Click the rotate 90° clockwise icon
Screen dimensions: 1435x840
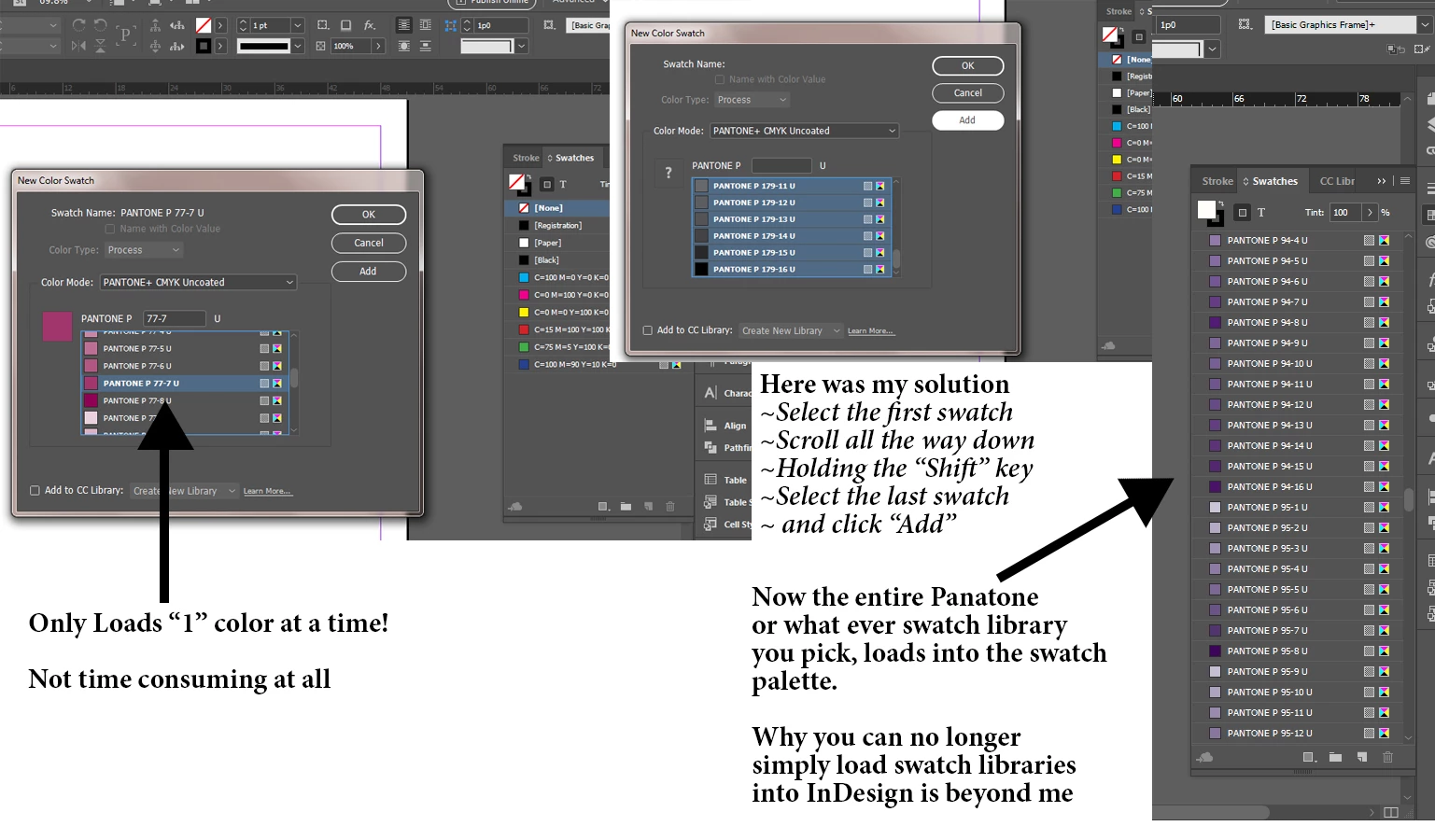pyautogui.click(x=78, y=25)
